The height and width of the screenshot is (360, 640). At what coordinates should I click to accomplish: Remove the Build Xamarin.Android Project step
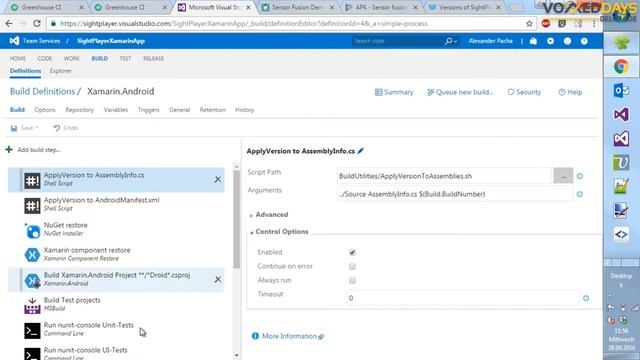point(218,279)
